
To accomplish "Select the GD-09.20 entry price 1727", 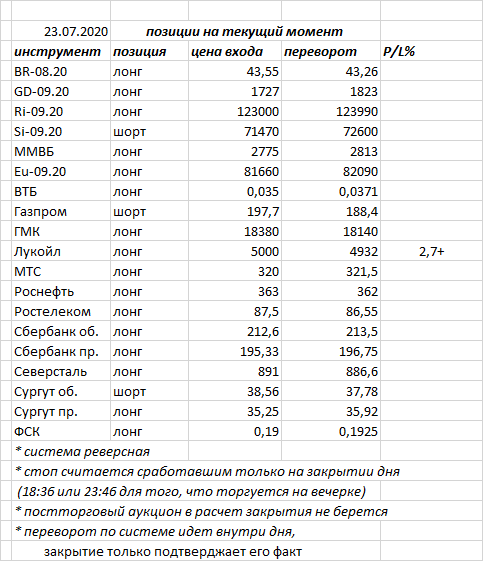I will pos(235,91).
